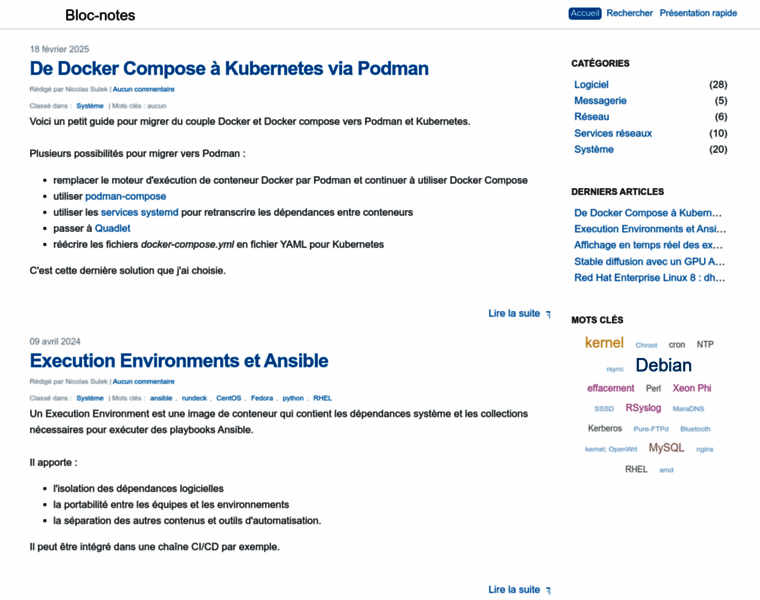Click the Debian tag in the tag cloud
Image resolution: width=760 pixels, height=600 pixels.
[663, 365]
